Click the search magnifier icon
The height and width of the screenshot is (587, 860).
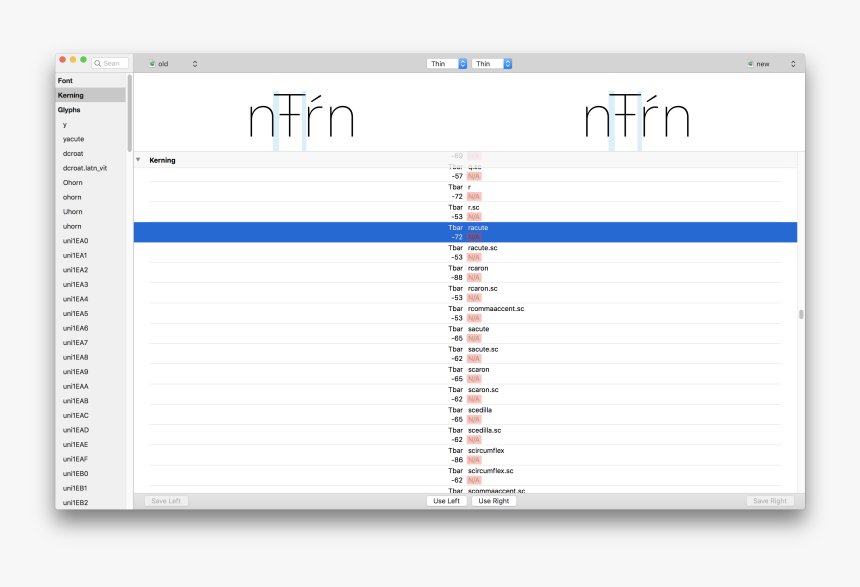pos(98,63)
